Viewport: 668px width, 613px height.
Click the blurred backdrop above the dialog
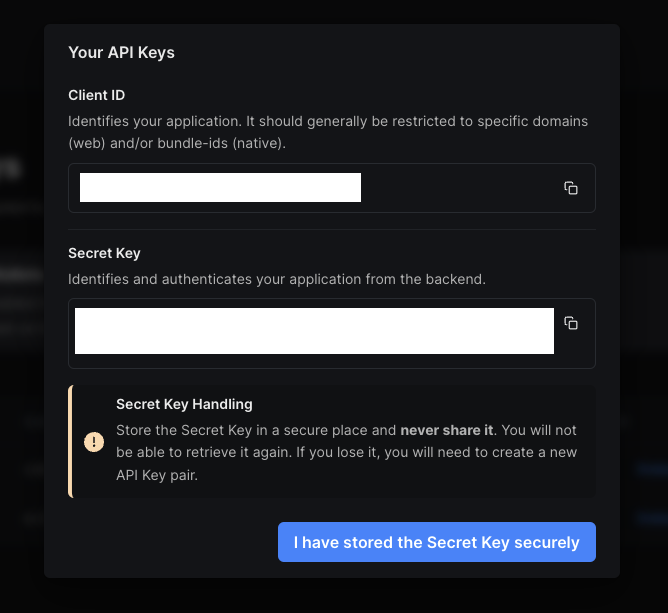tap(332, 12)
